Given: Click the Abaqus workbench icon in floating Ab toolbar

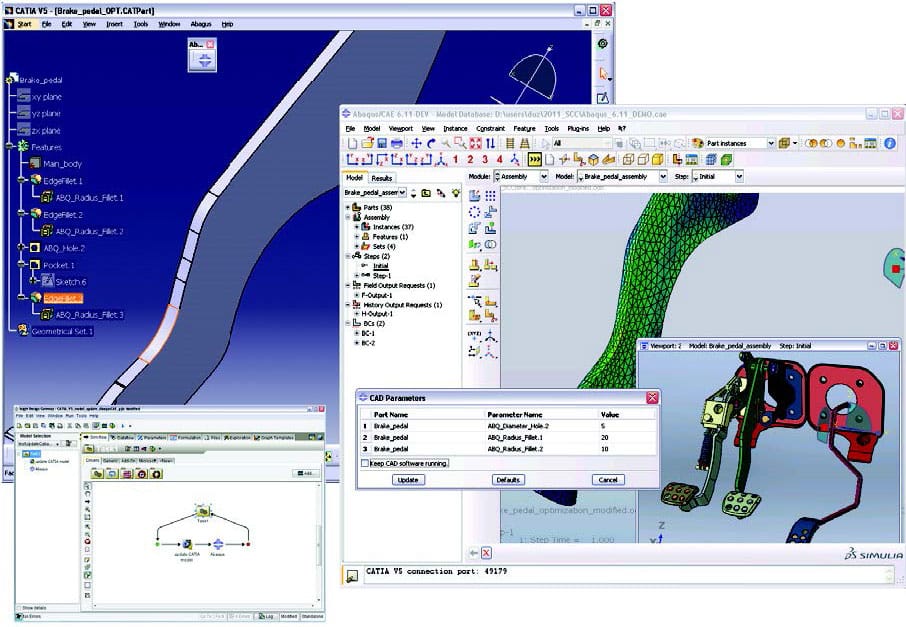Looking at the screenshot, I should (205, 61).
